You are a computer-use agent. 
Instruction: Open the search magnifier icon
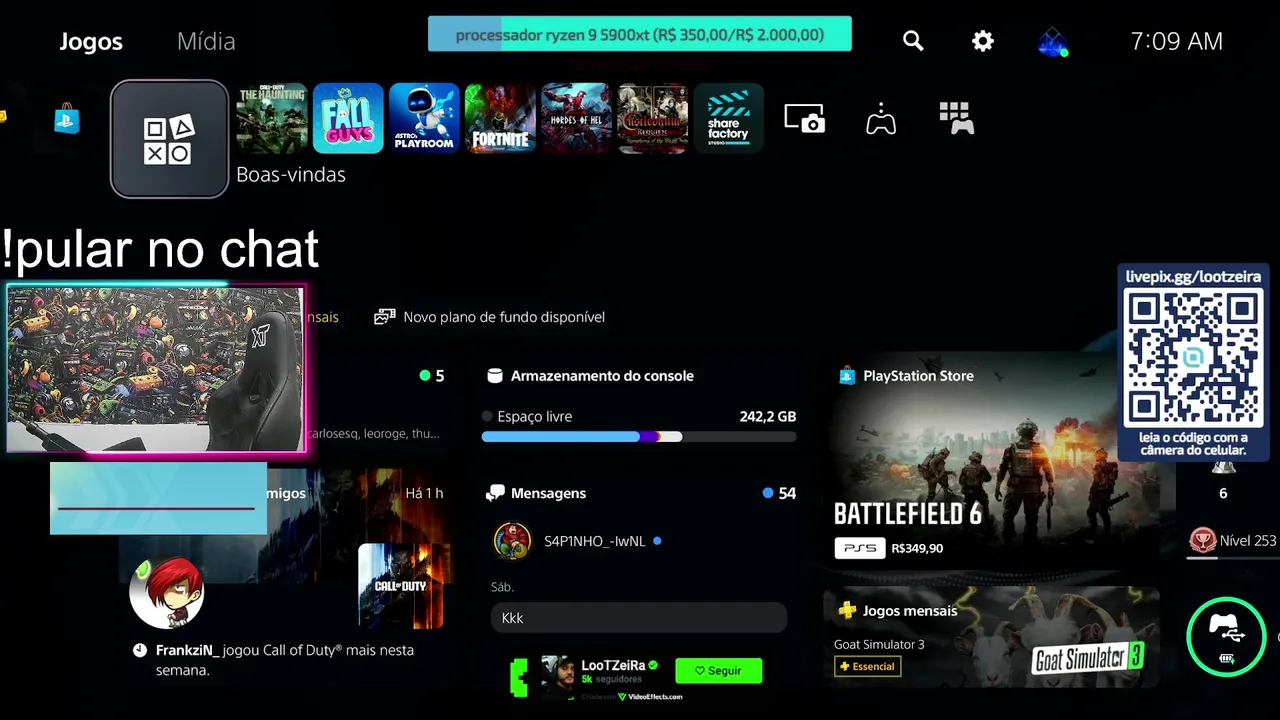click(x=913, y=41)
